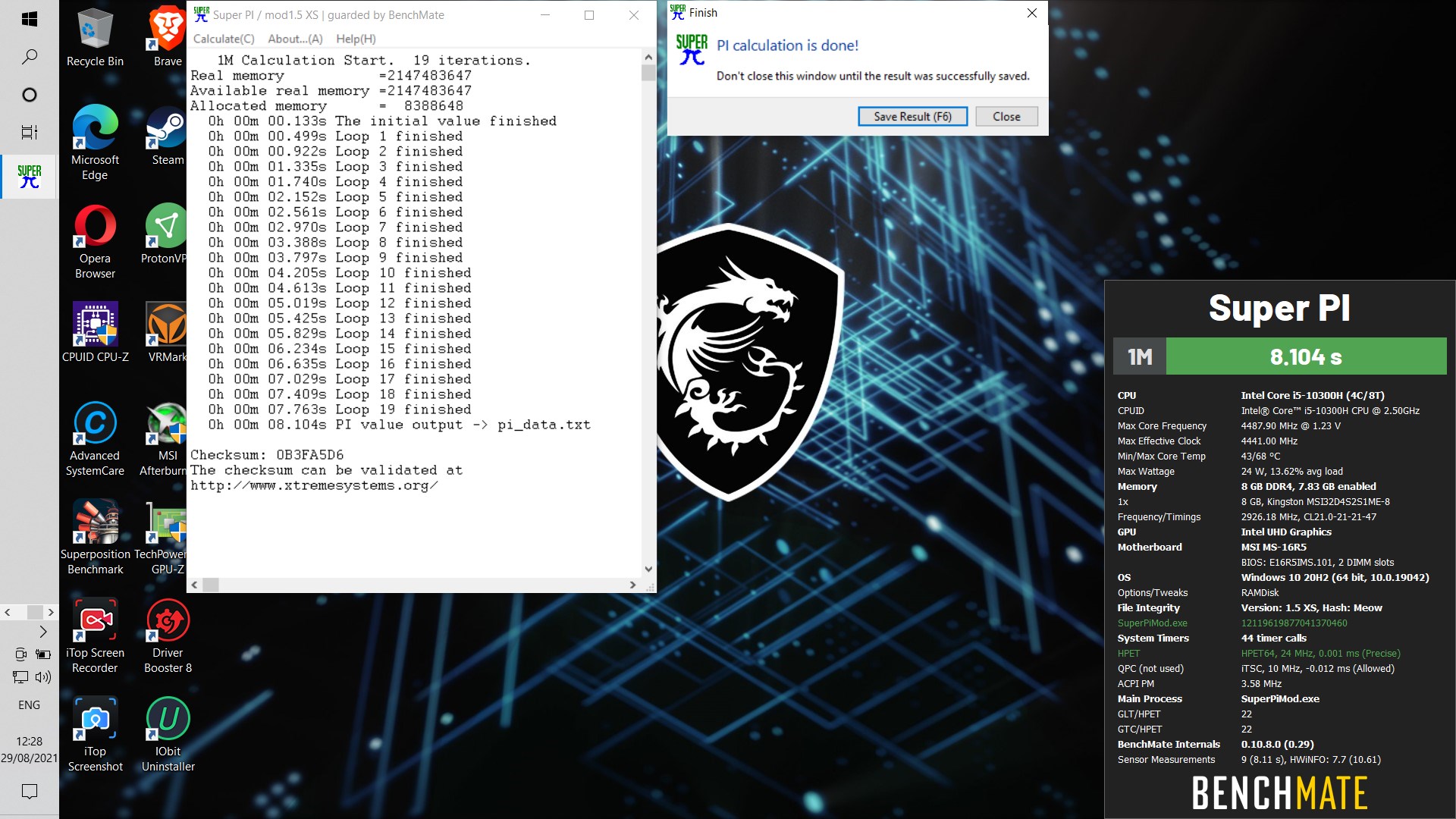The height and width of the screenshot is (819, 1456).
Task: Click the BenchMate logo text
Action: 1279,793
